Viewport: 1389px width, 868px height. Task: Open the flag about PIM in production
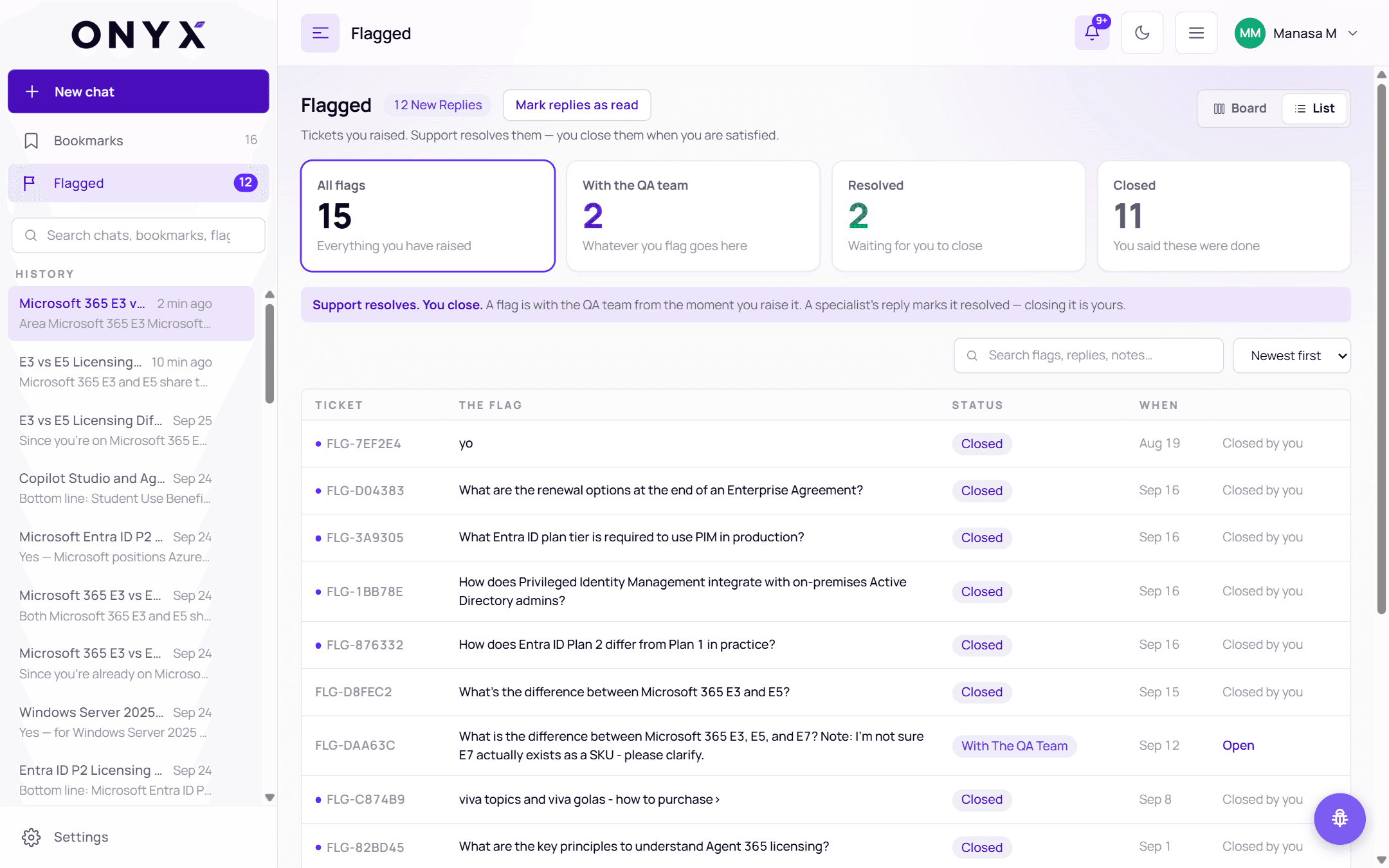pos(826,538)
